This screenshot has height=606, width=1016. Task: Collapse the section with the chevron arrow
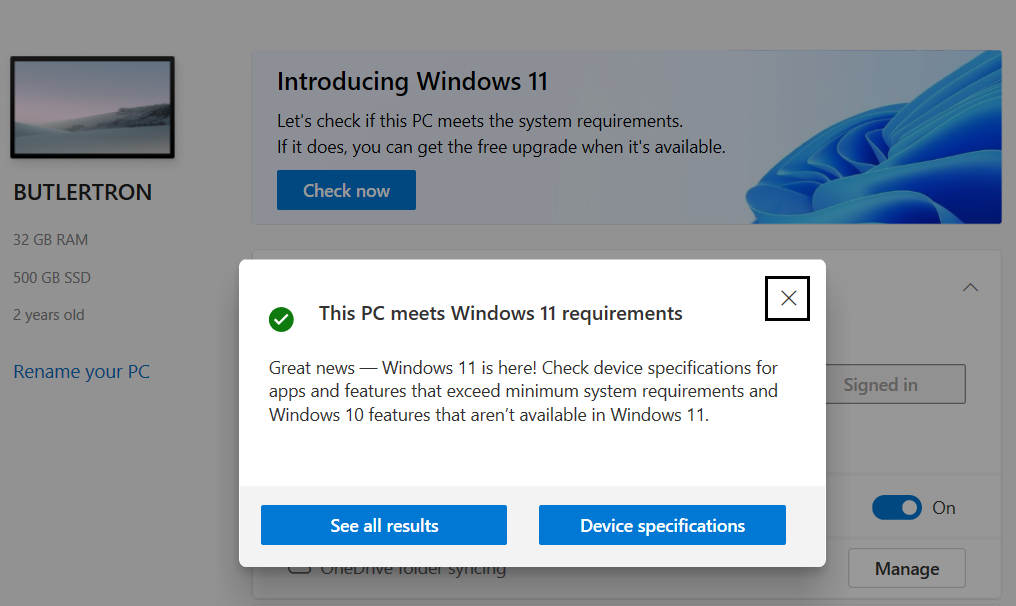(x=969, y=287)
